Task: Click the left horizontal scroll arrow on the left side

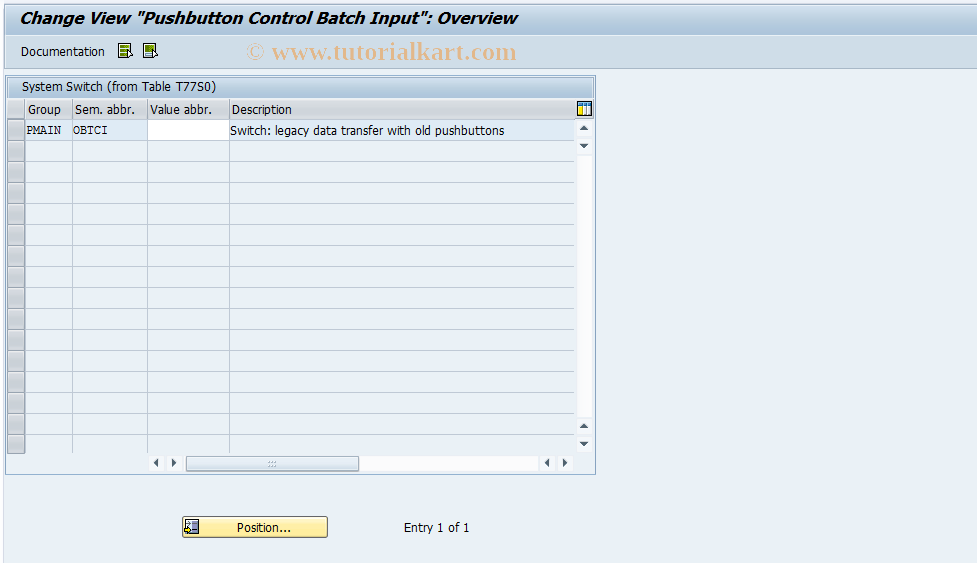Action: point(156,463)
